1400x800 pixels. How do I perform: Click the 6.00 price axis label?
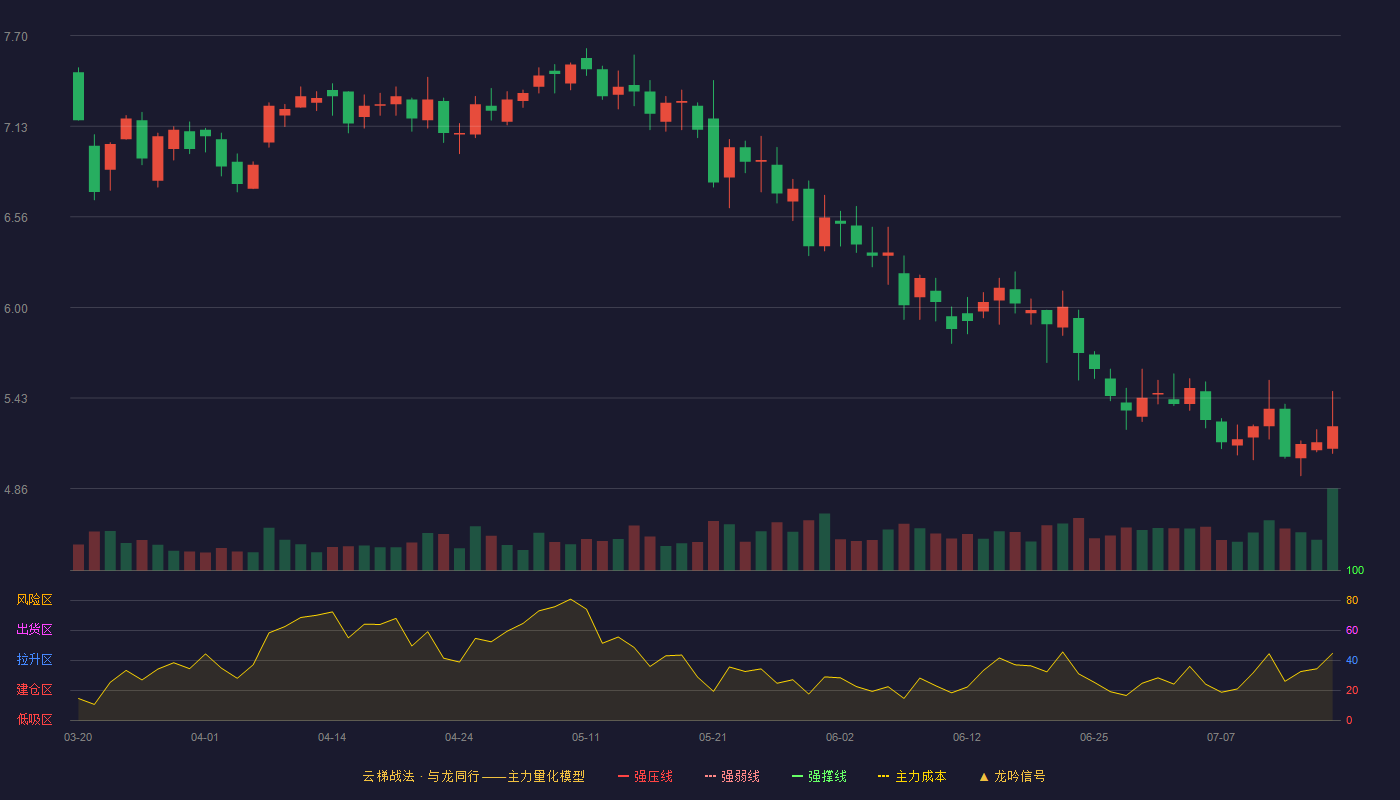16,309
